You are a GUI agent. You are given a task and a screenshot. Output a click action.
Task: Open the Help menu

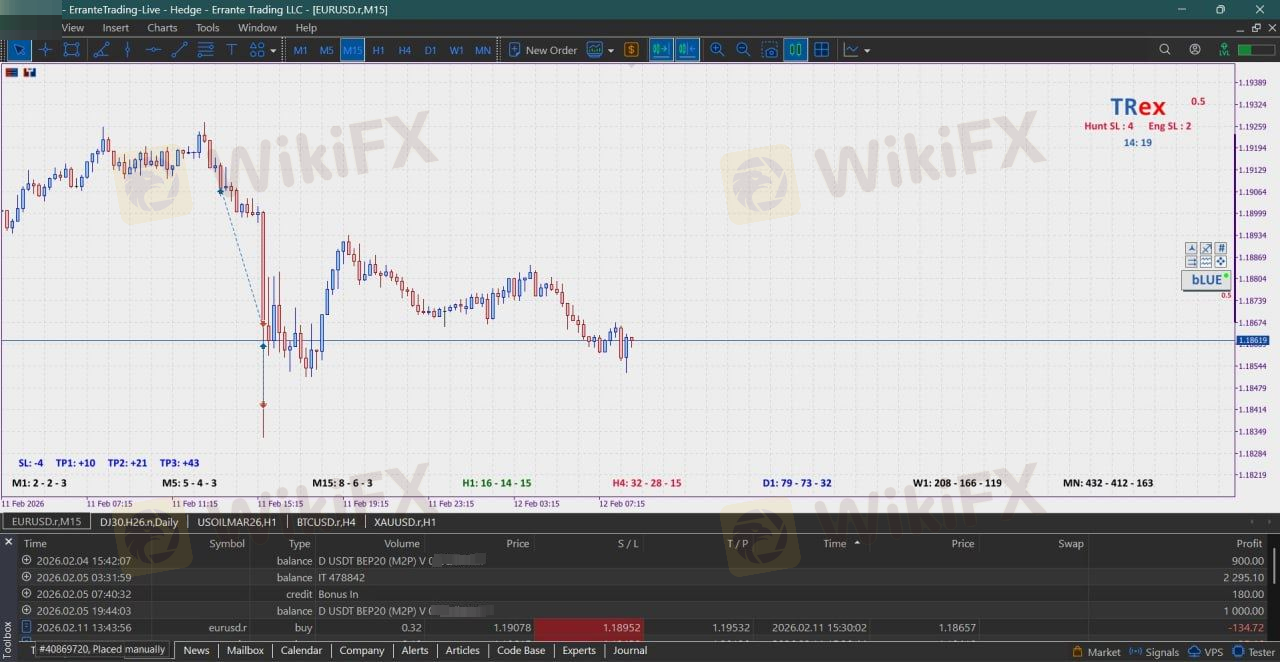coord(307,28)
